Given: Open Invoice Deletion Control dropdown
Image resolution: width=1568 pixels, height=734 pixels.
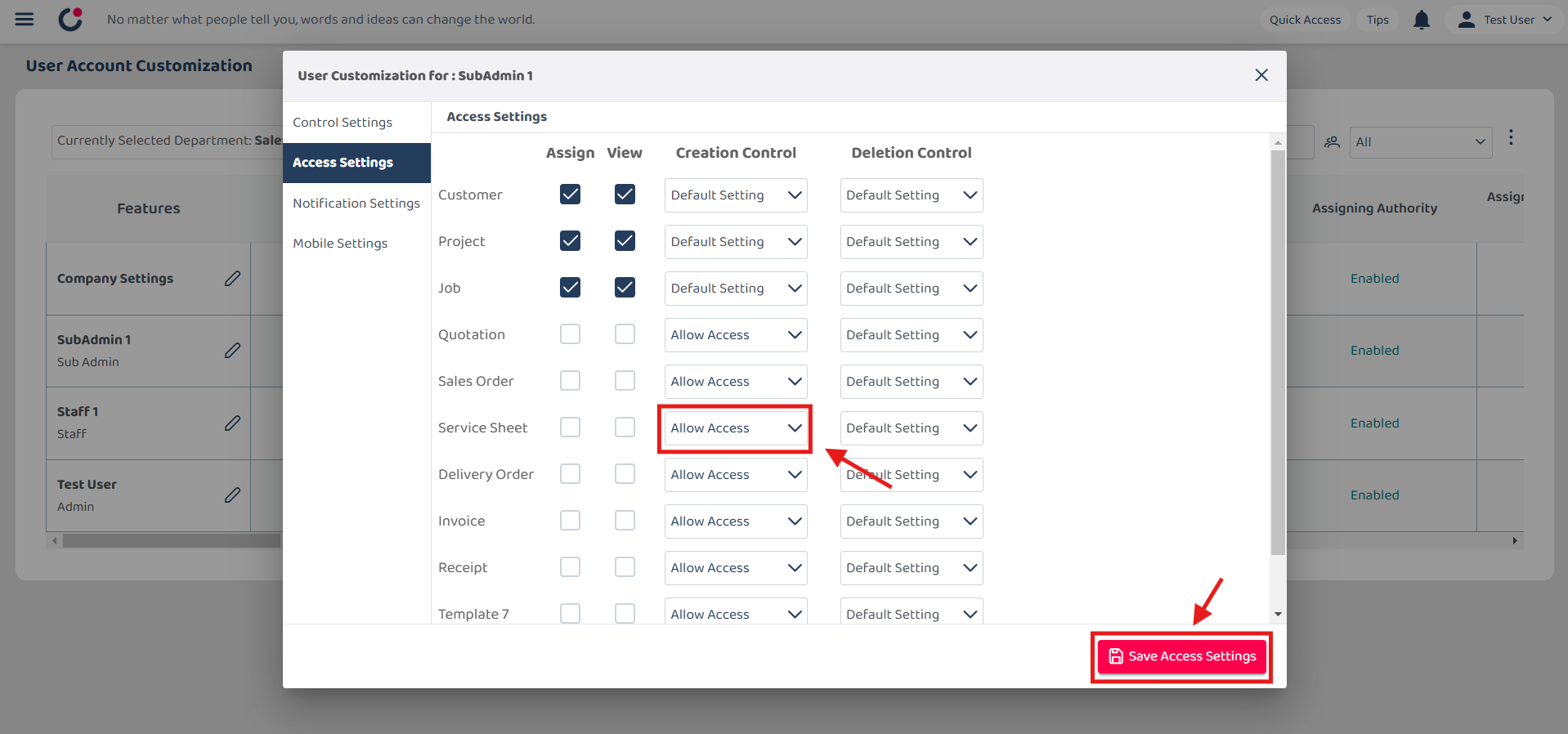Looking at the screenshot, I should (x=912, y=521).
